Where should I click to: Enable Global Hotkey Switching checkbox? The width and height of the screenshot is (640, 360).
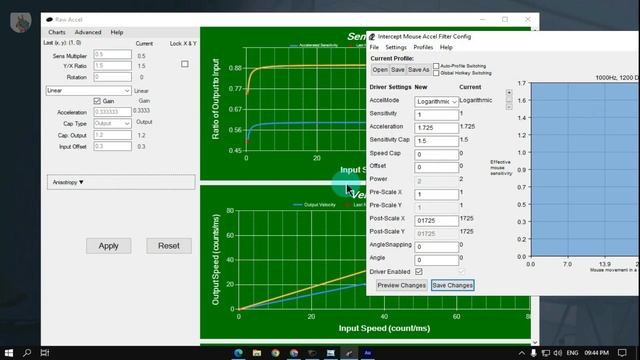pos(436,73)
